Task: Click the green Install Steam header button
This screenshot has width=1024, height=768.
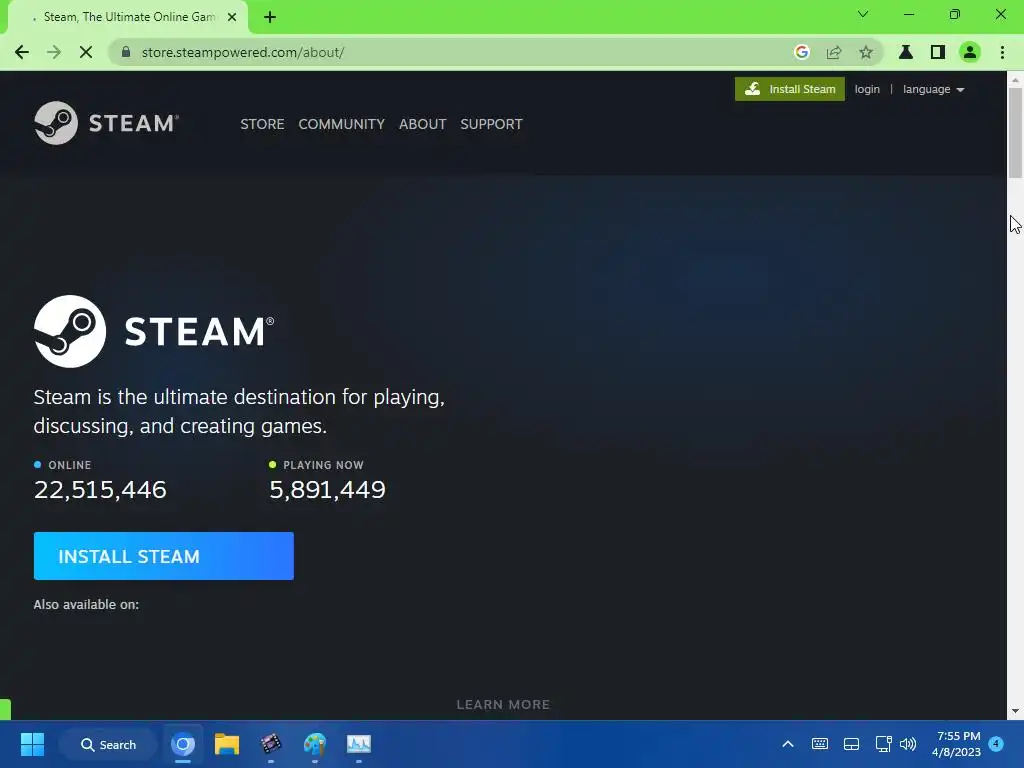Action: [x=790, y=89]
